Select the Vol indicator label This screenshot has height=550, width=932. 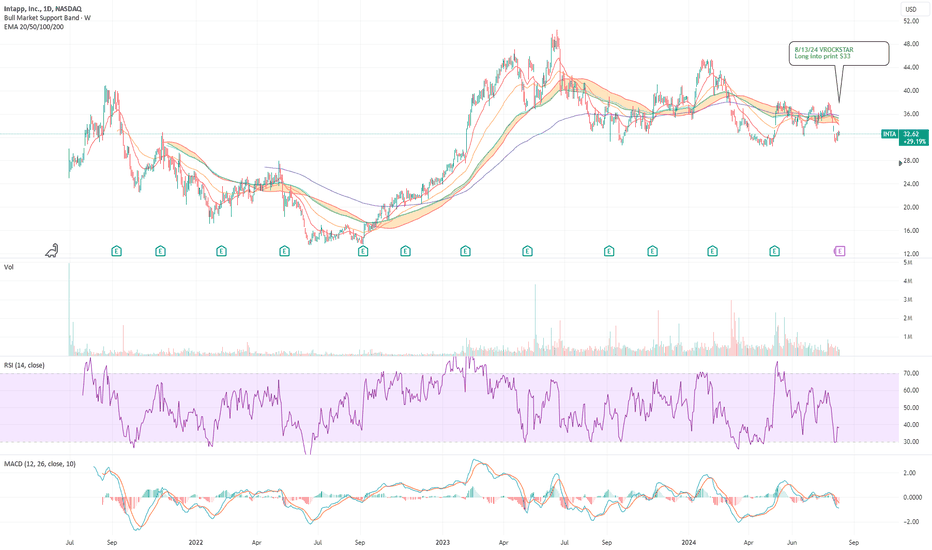pos(8,268)
